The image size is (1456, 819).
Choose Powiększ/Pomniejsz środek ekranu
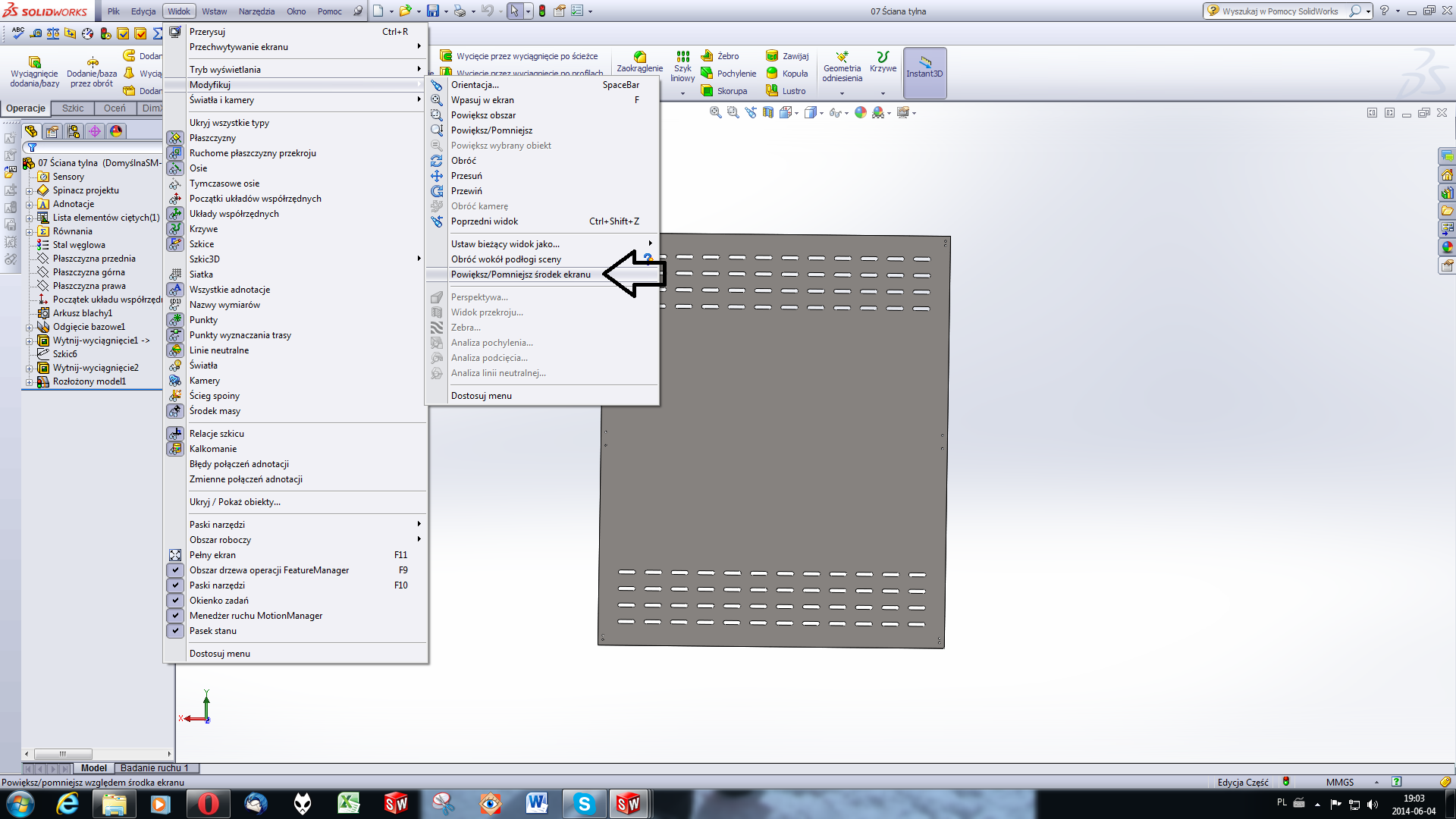coord(542,275)
